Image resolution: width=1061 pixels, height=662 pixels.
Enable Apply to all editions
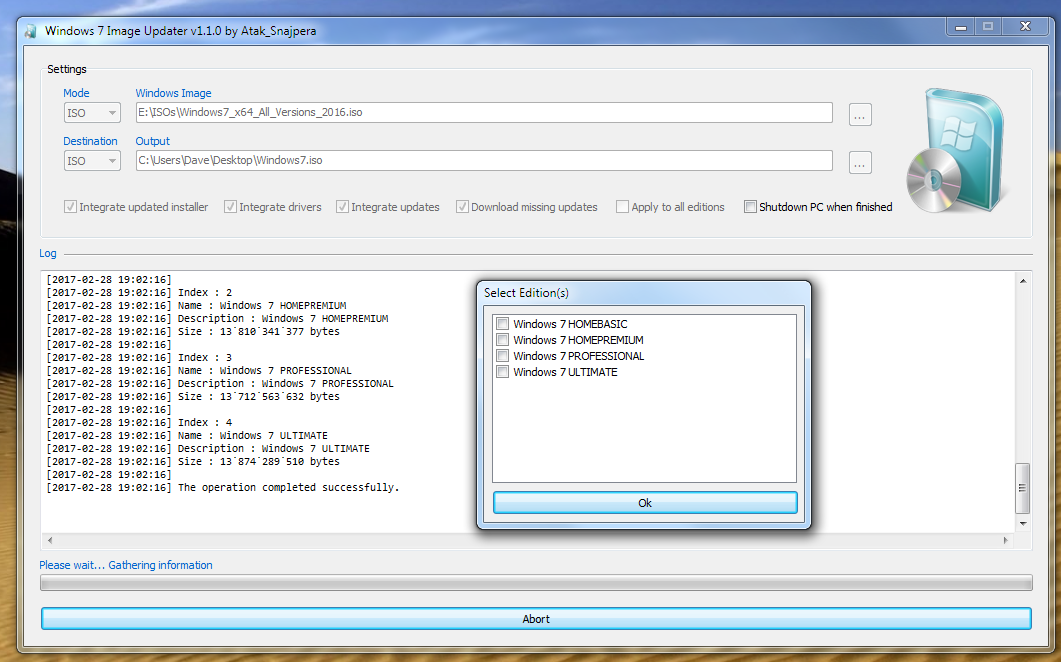(x=622, y=207)
